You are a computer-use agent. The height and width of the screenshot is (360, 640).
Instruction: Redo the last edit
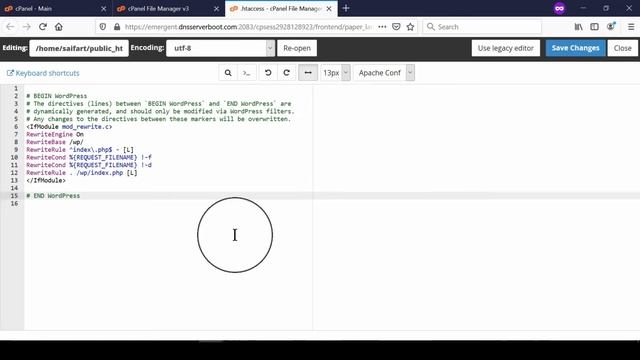tap(287, 73)
